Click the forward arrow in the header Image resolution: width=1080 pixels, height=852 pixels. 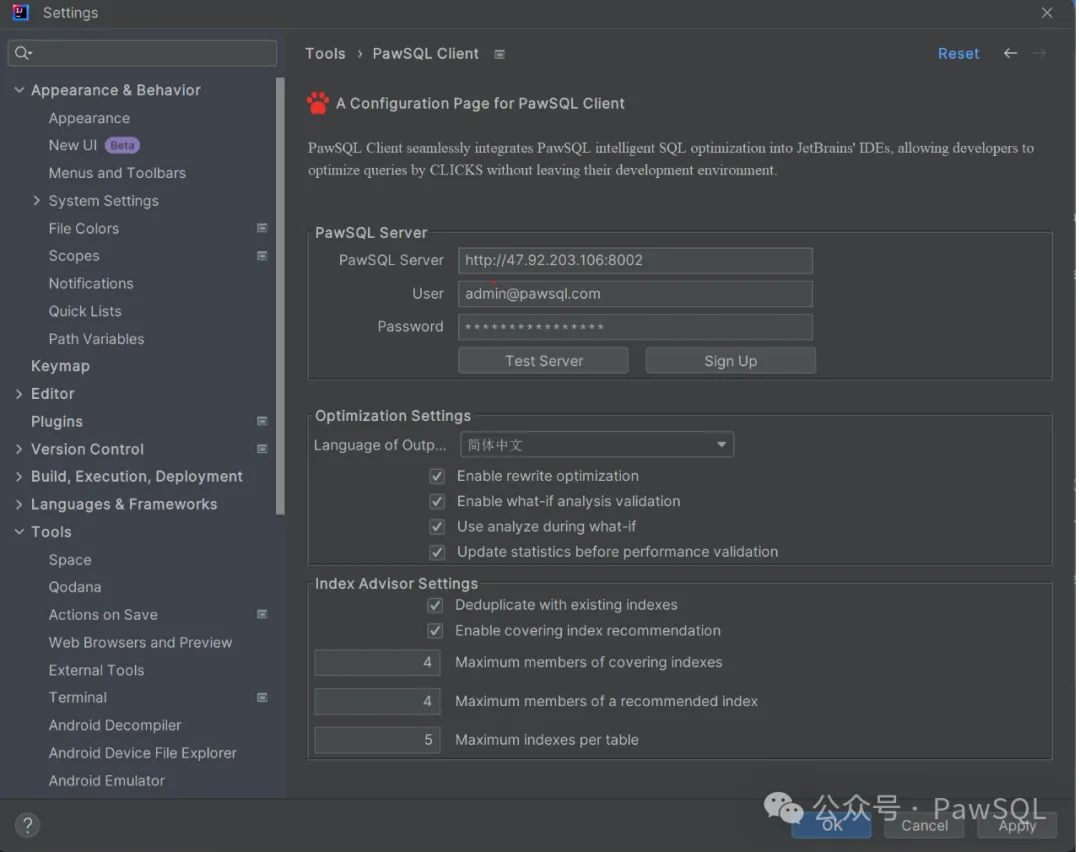pyautogui.click(x=1039, y=53)
